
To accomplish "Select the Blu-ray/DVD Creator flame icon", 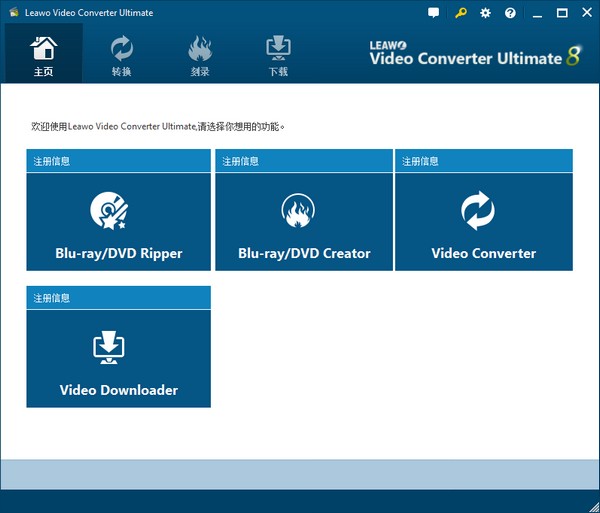I will tap(298, 211).
